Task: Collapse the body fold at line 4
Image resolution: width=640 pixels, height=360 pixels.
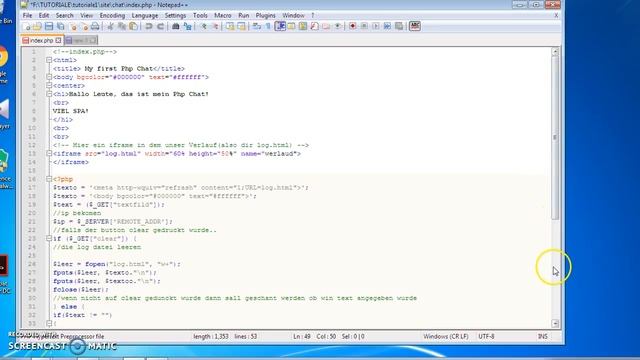Action: click(x=49, y=77)
